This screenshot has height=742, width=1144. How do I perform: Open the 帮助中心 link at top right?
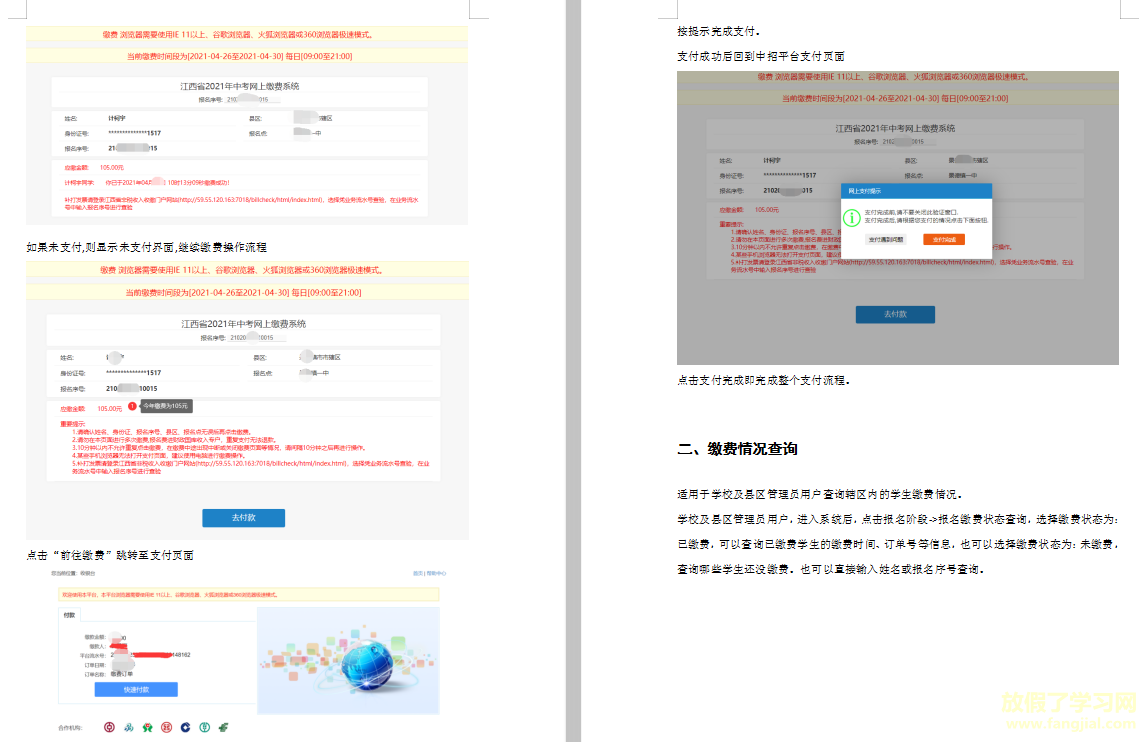(x=437, y=572)
